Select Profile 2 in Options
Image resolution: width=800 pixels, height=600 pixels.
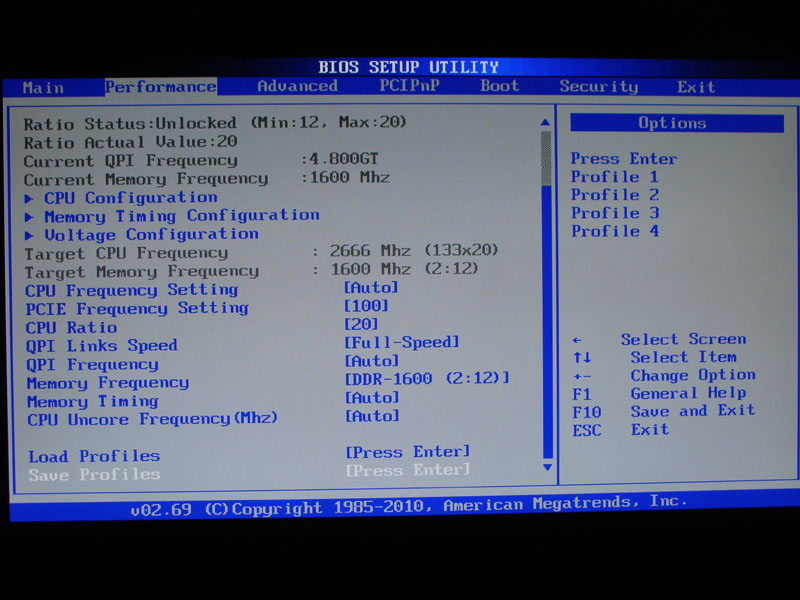(615, 195)
